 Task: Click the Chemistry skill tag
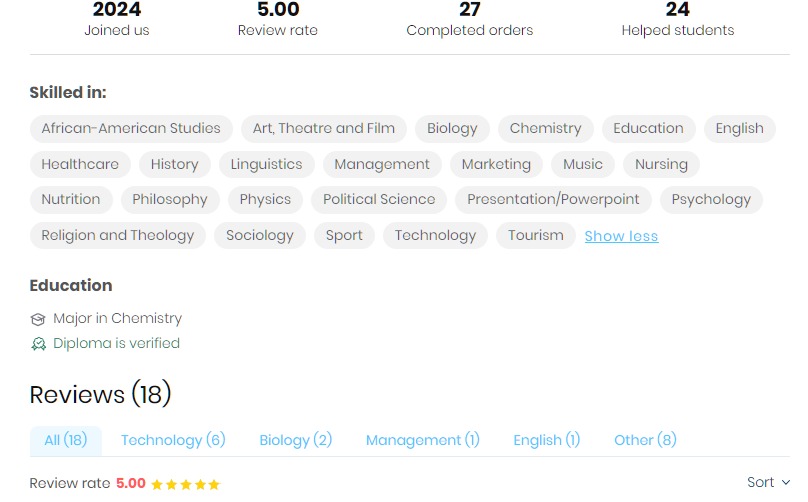point(545,128)
